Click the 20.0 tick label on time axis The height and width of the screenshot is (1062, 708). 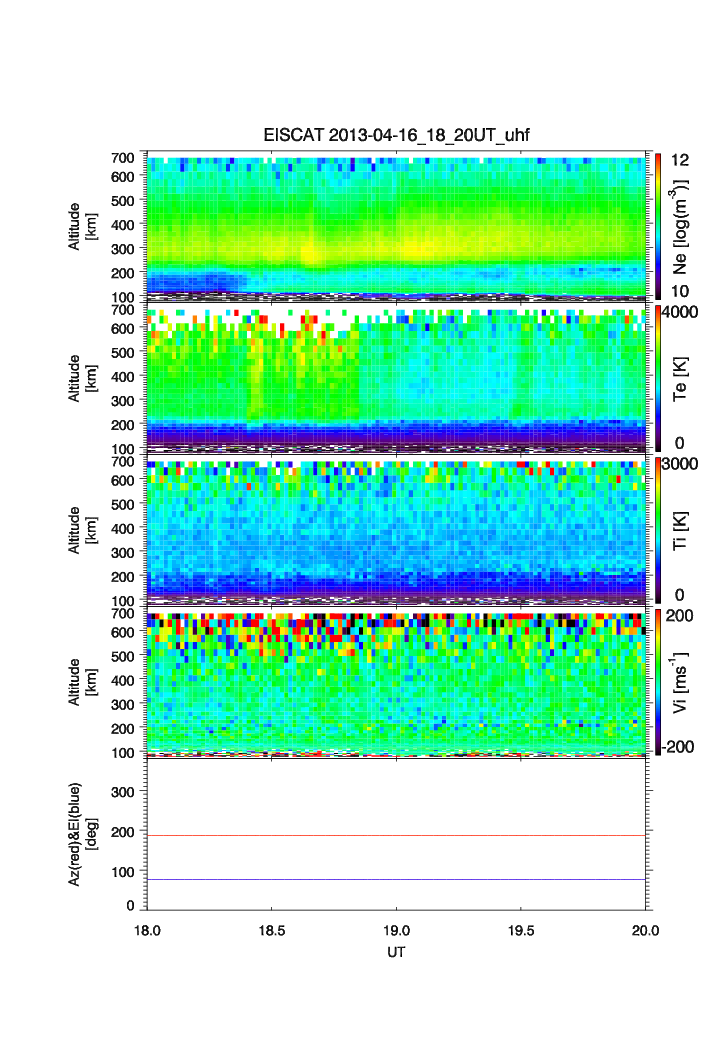(645, 930)
